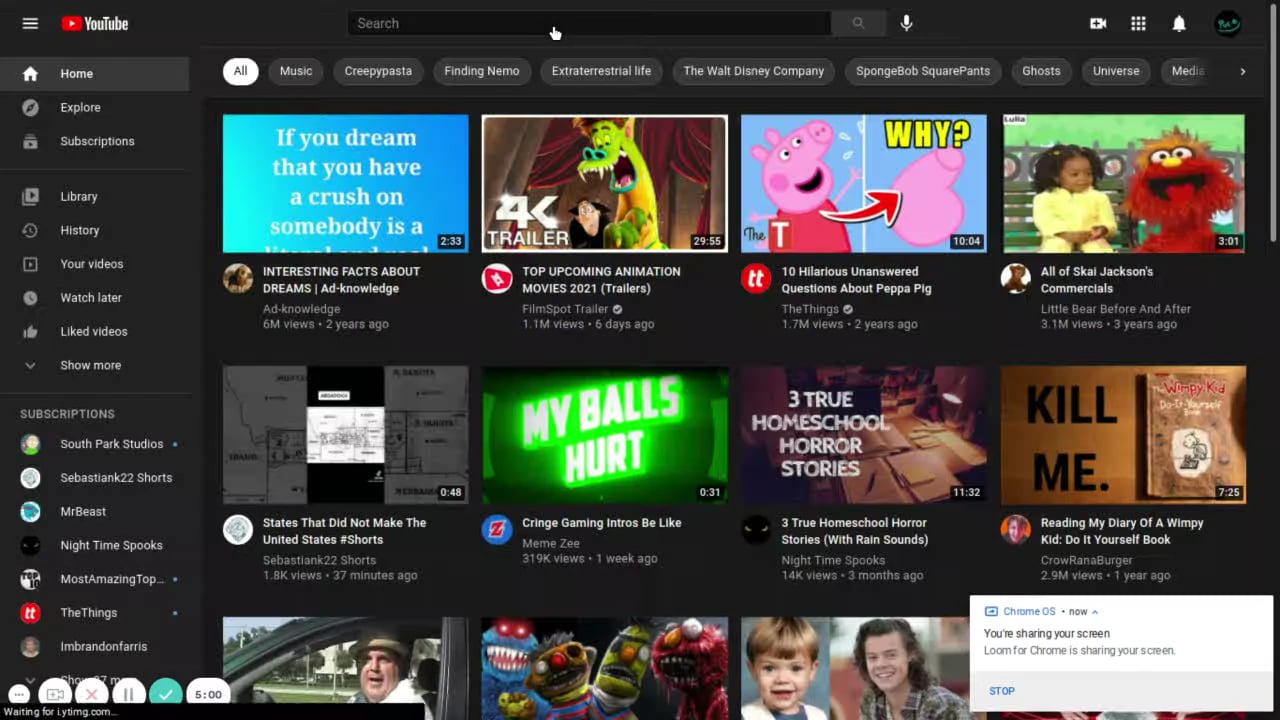Toggle Loom camera bubble icon
Screen dimensions: 1280x720
point(55,694)
